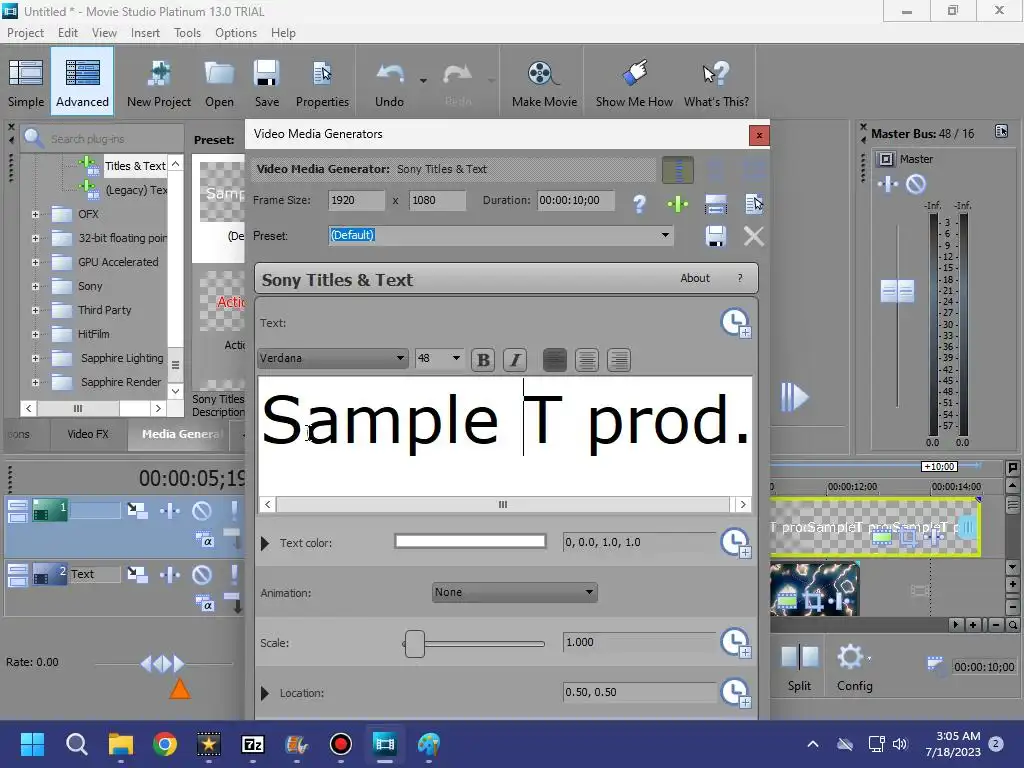
Task: Toggle mute on the Text track
Action: pos(202,575)
